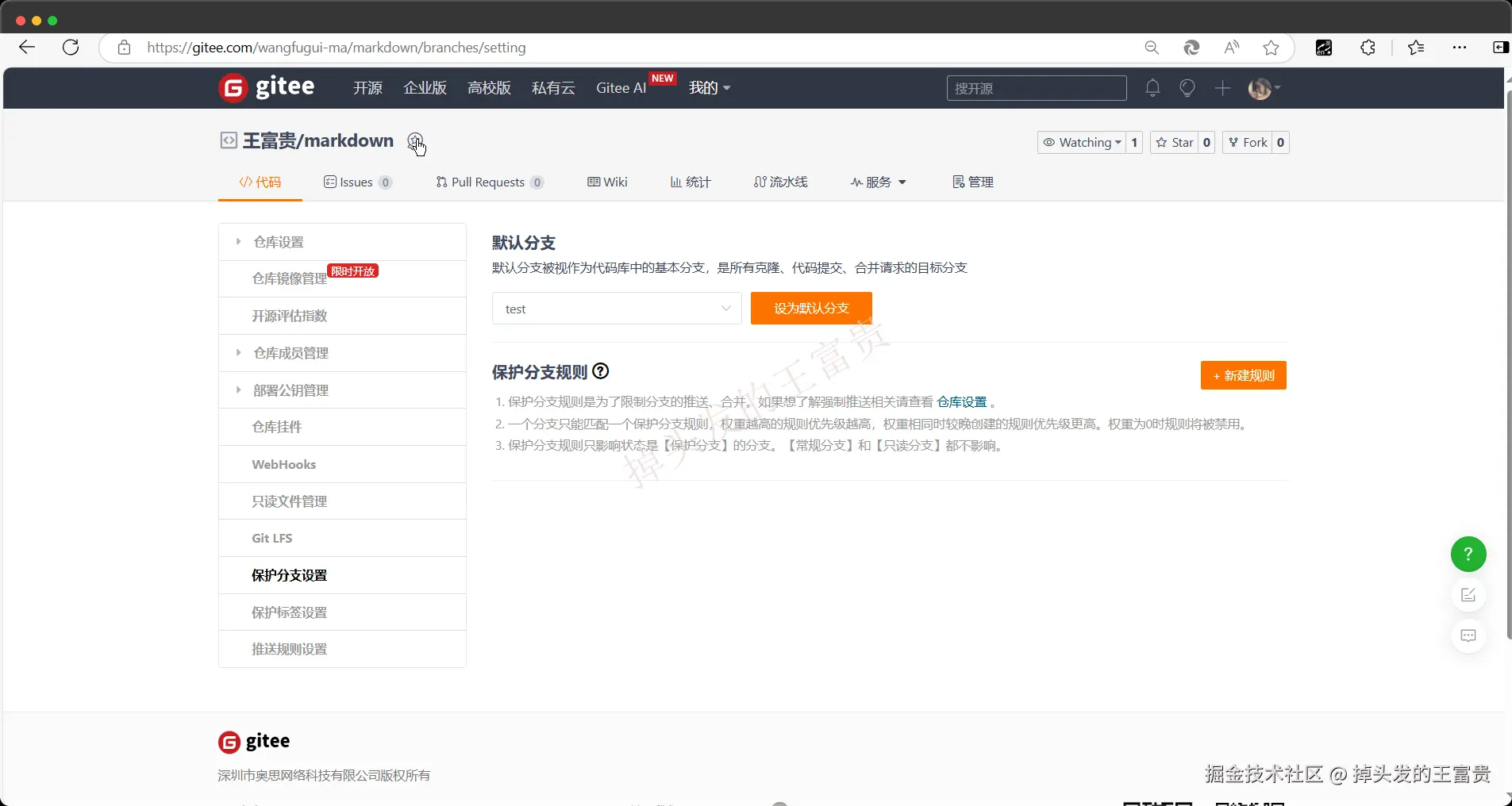Screen dimensions: 1512x806
Task: Expand the 服务 dropdown tab
Action: pos(878,182)
